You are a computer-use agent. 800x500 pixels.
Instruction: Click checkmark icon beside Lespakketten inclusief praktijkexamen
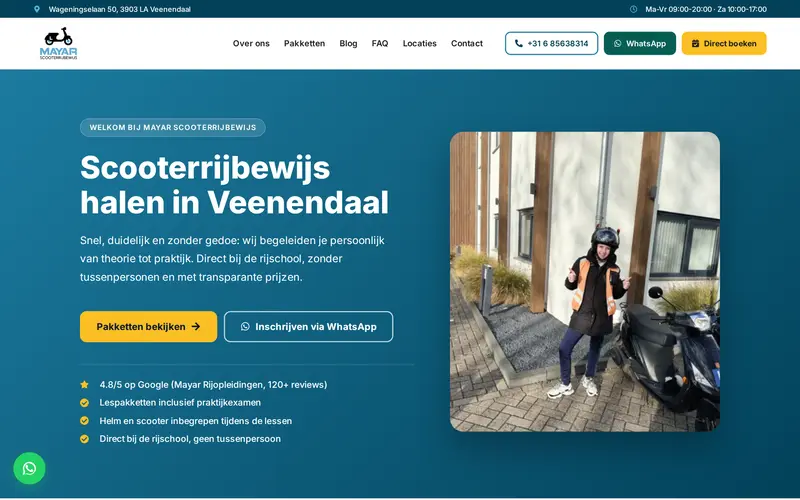84,403
